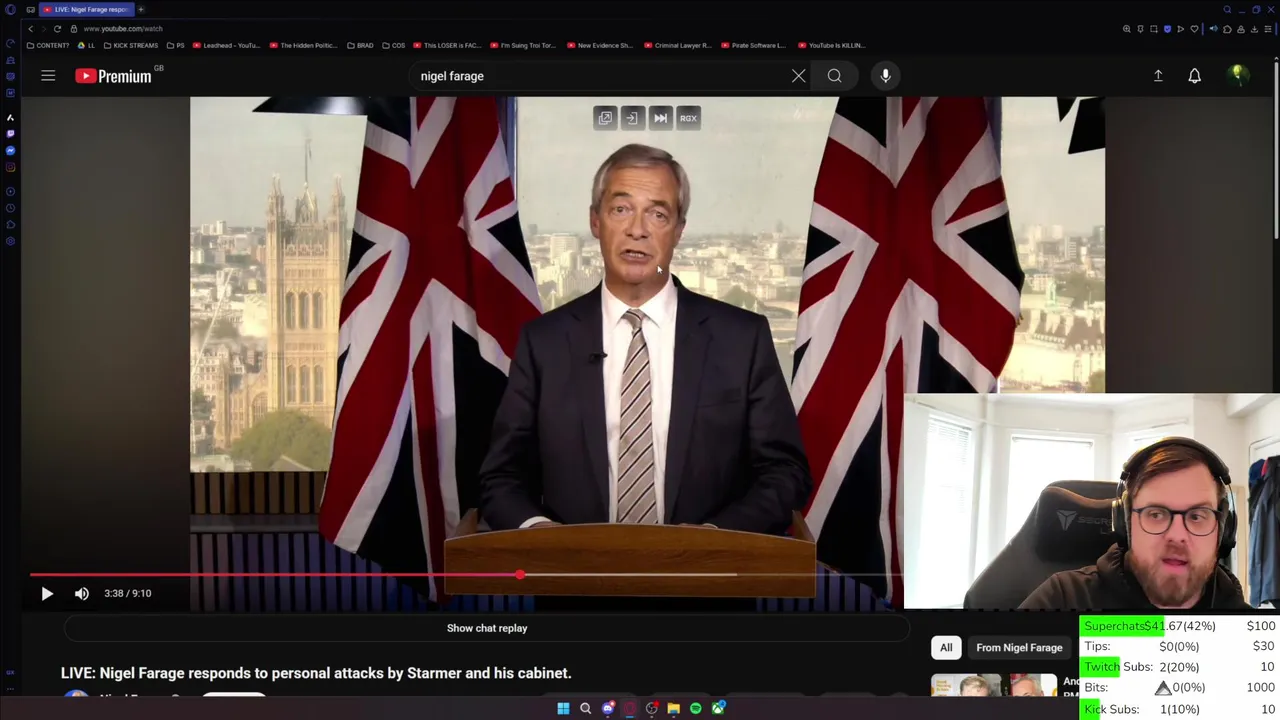Screen dimensions: 1280x720
Task: Select the All filter chip
Action: click(x=946, y=648)
